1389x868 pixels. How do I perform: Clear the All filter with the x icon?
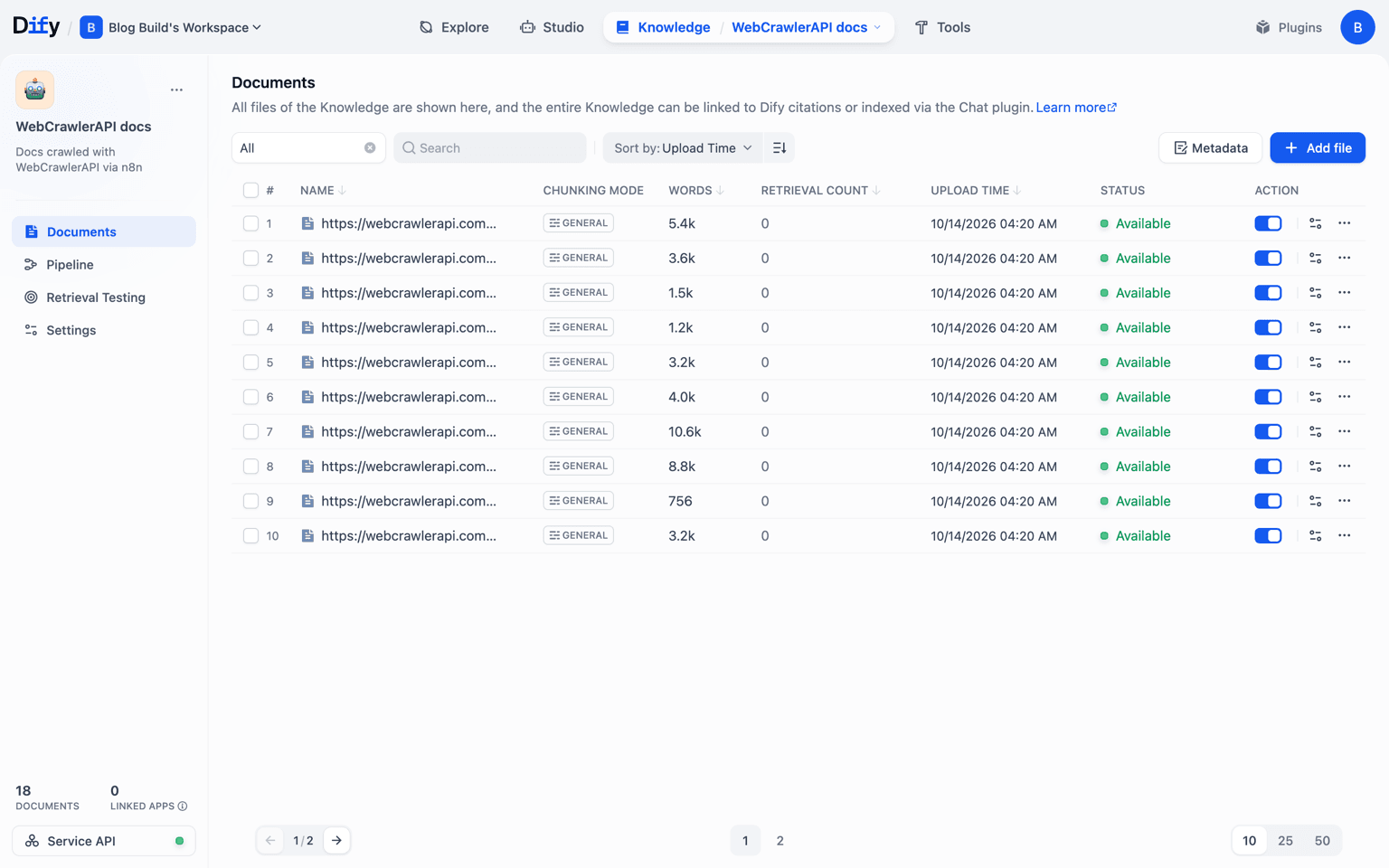click(370, 147)
